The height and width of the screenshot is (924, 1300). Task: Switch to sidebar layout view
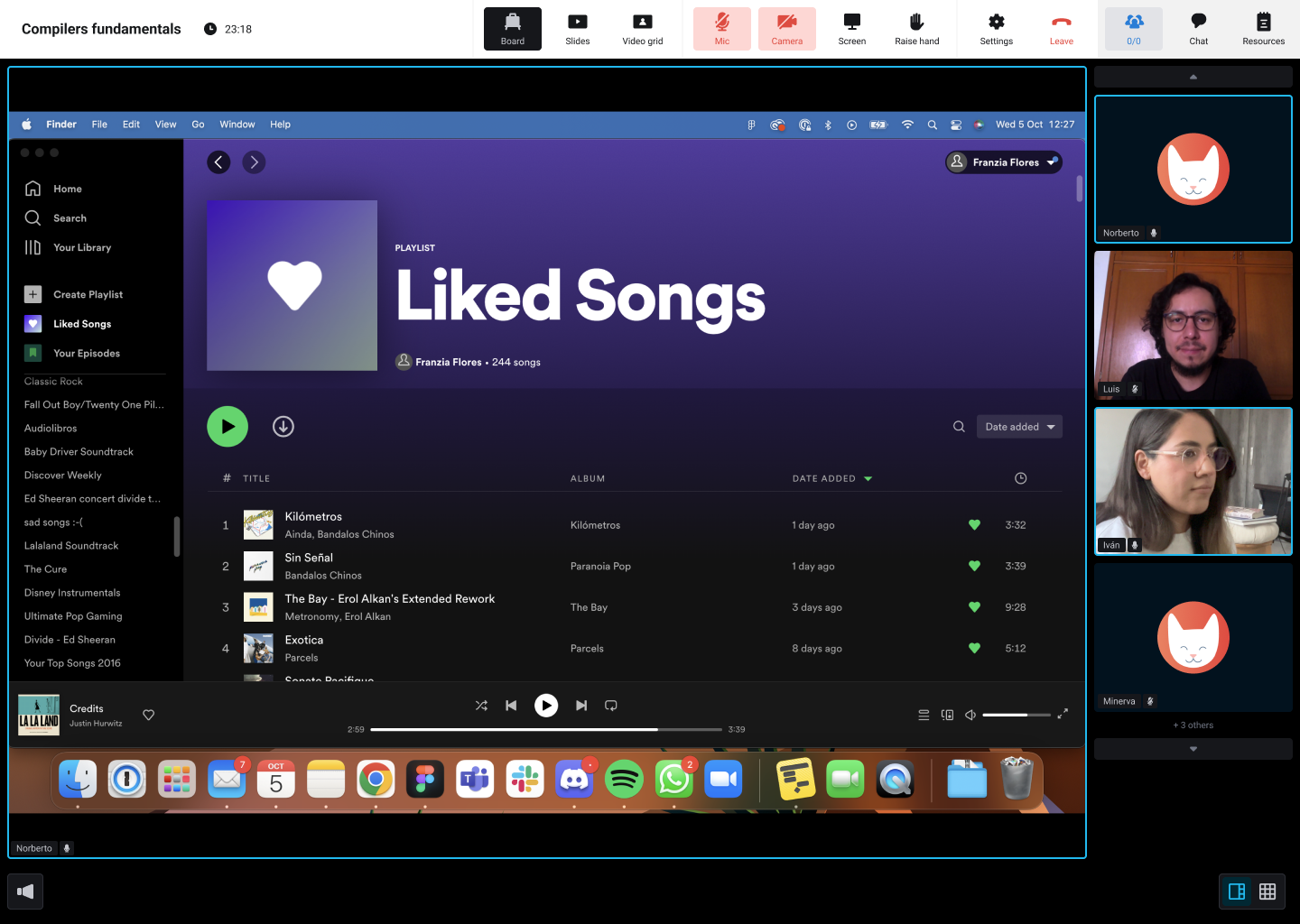tap(1237, 892)
